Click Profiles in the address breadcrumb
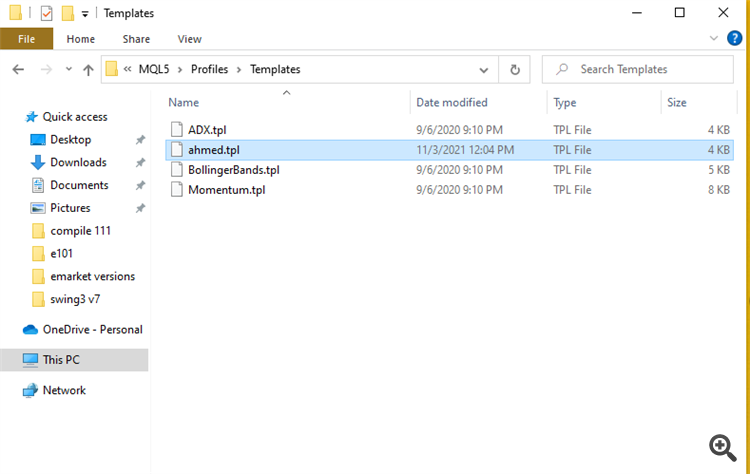 (x=209, y=69)
